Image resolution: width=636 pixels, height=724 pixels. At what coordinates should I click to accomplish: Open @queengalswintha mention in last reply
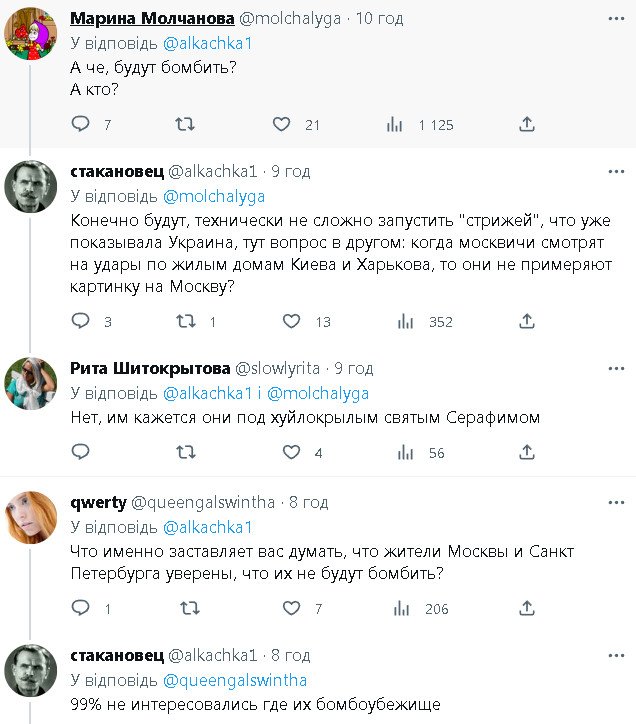click(x=234, y=680)
